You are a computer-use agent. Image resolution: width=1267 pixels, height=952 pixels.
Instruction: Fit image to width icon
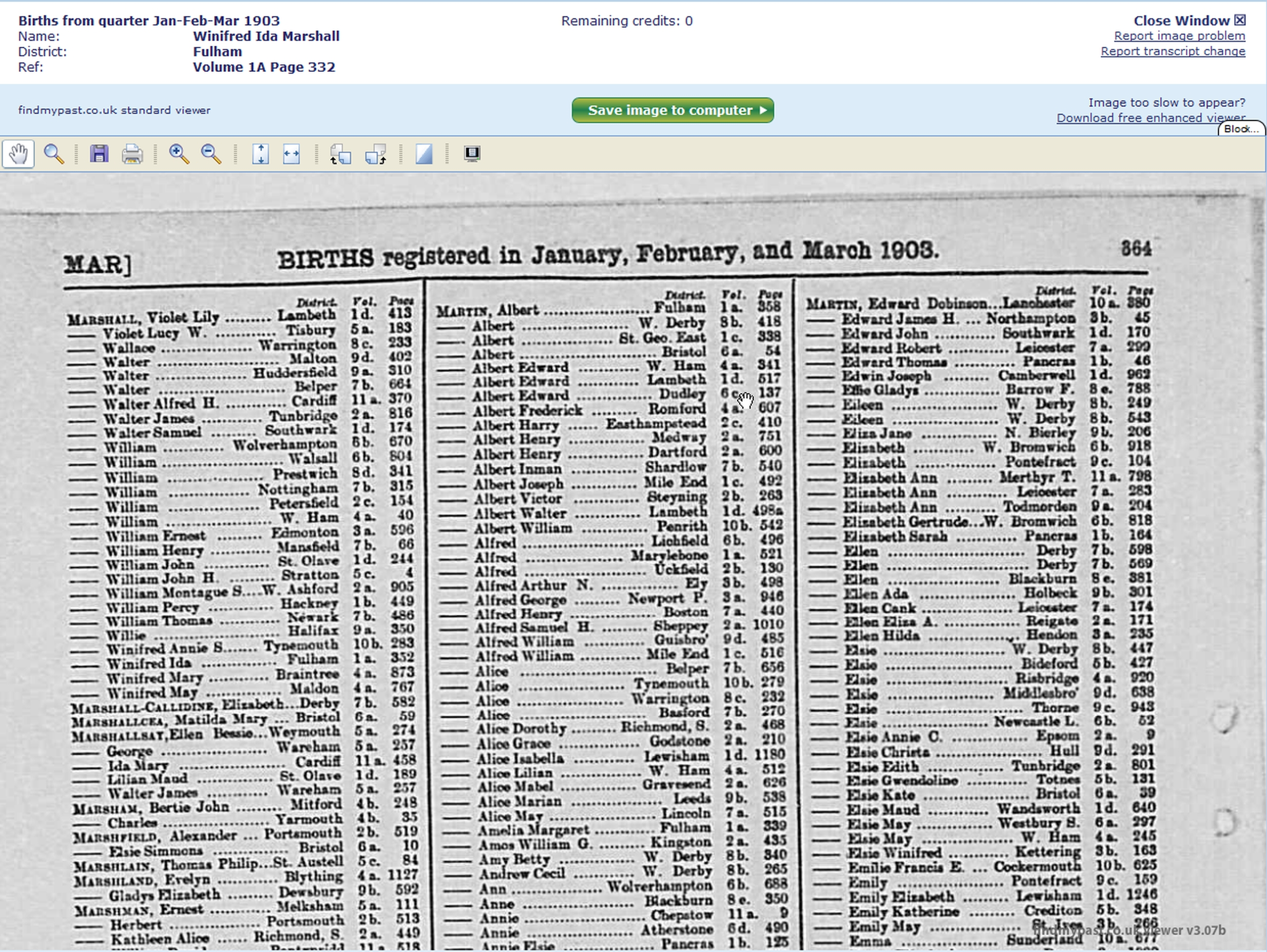(x=292, y=154)
